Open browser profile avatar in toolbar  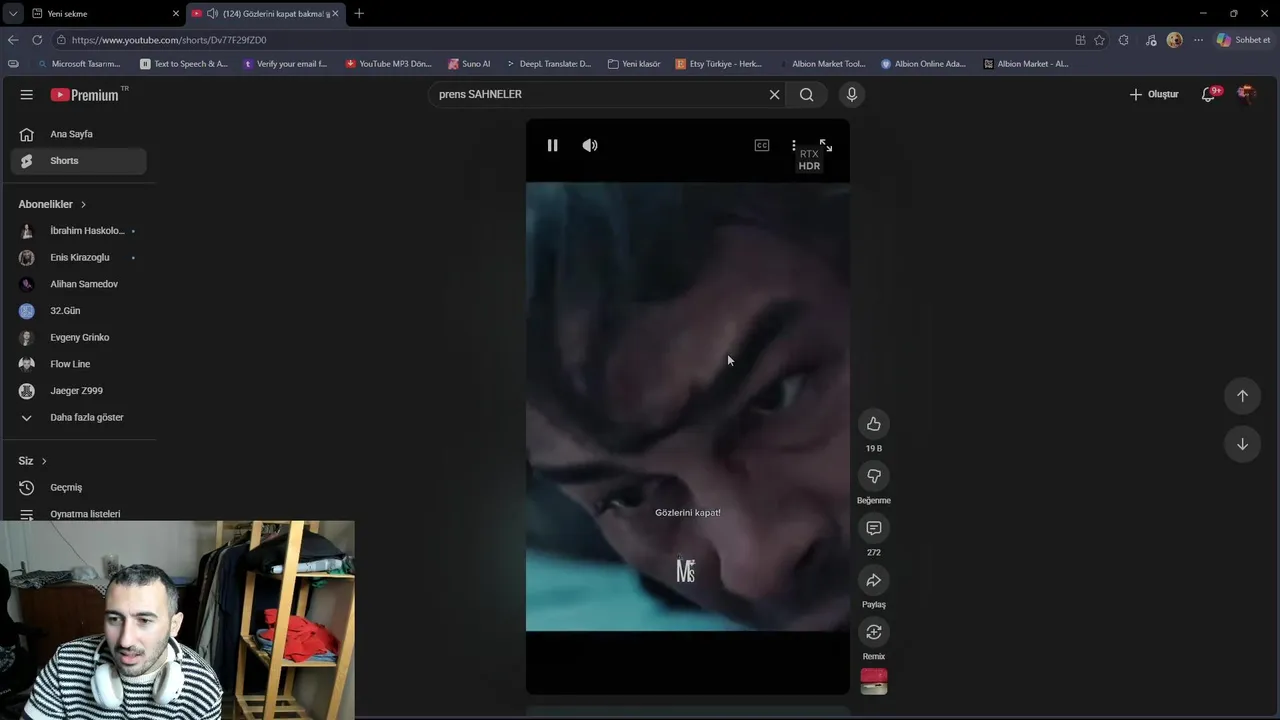(x=1174, y=40)
